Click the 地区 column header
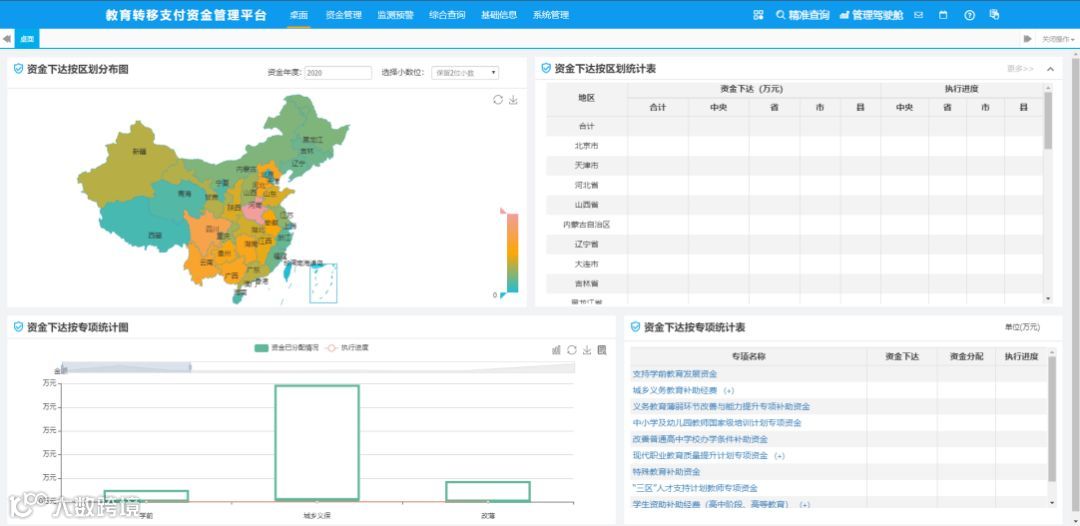This screenshot has height=526, width=1080. coord(586,98)
